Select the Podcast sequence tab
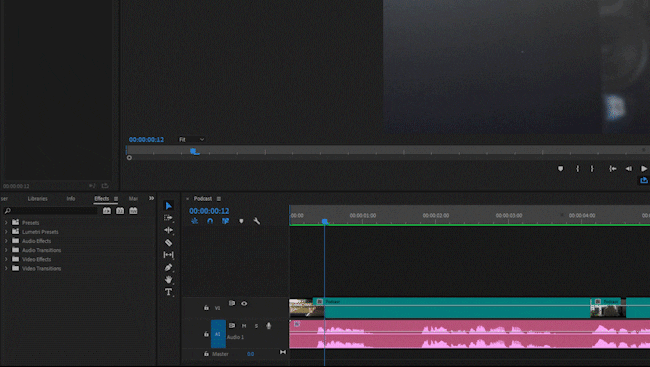The width and height of the screenshot is (650, 367). pyautogui.click(x=203, y=199)
